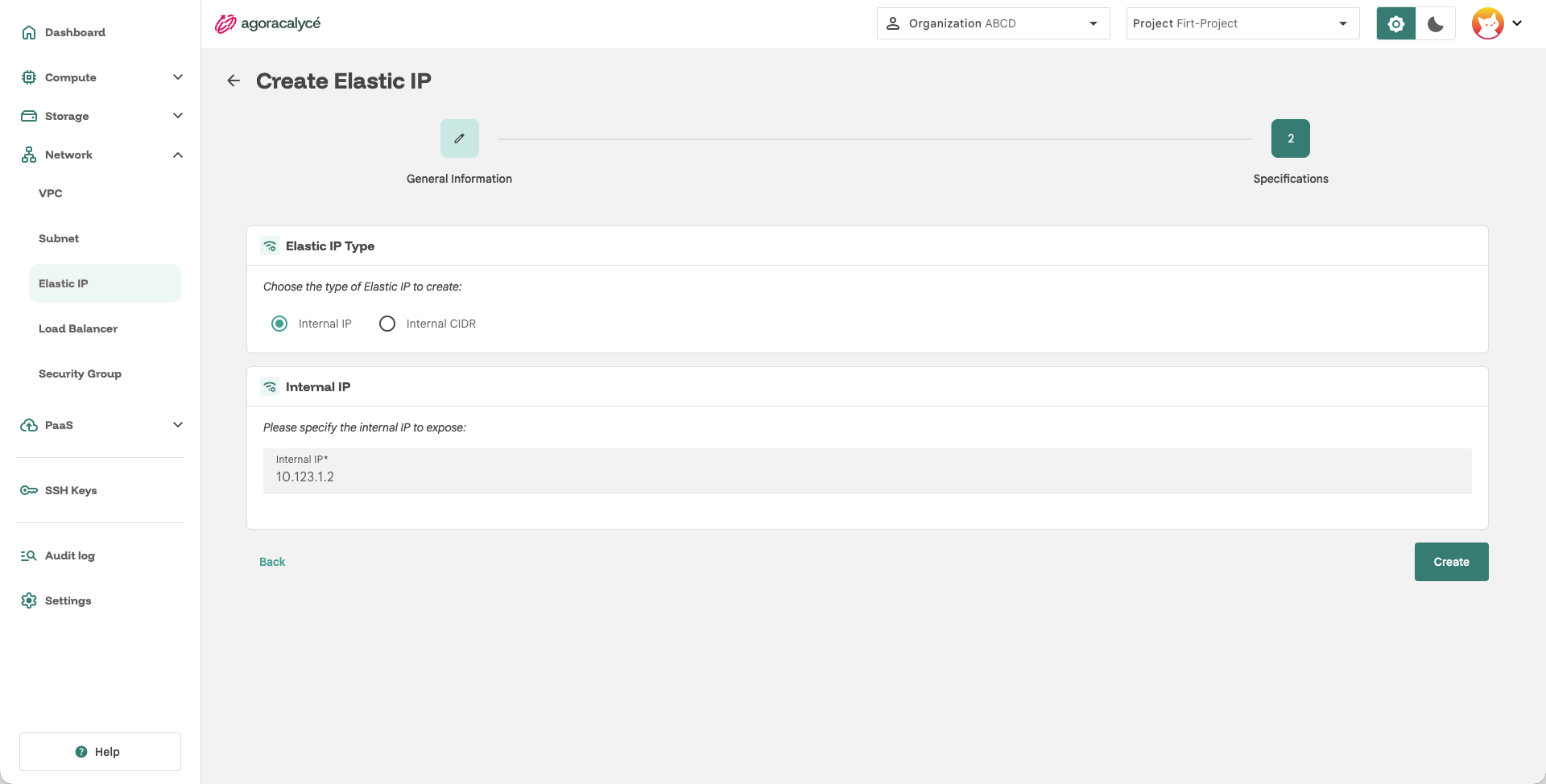Image resolution: width=1546 pixels, height=784 pixels.
Task: Click the Dashboard home icon
Action: tap(29, 32)
